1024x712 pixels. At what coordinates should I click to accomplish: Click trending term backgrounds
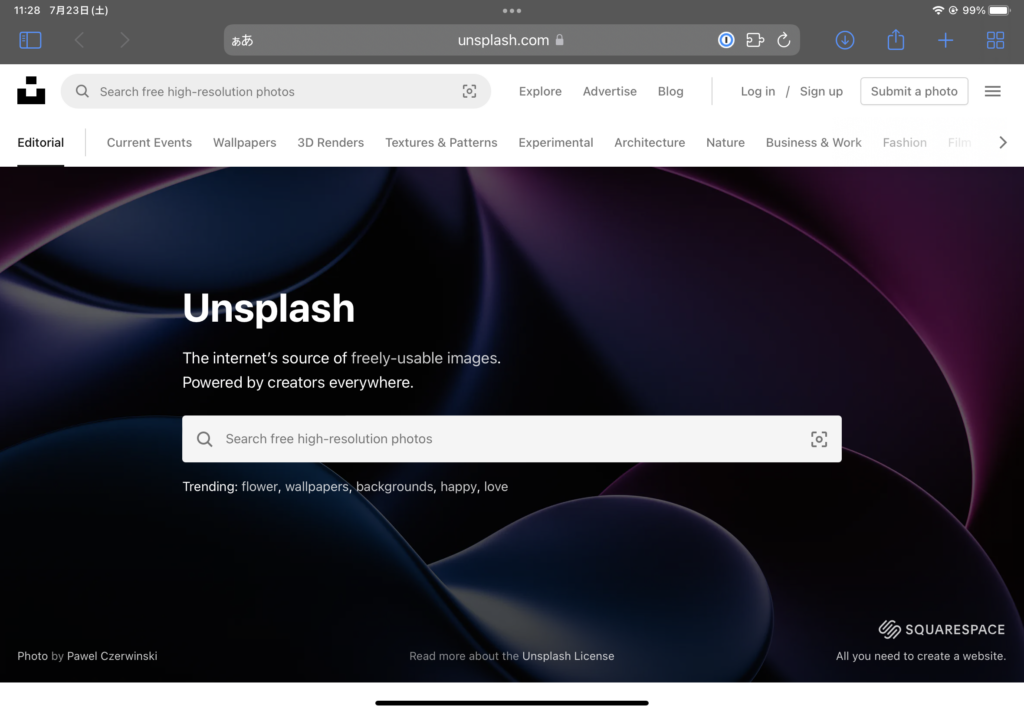(x=394, y=487)
